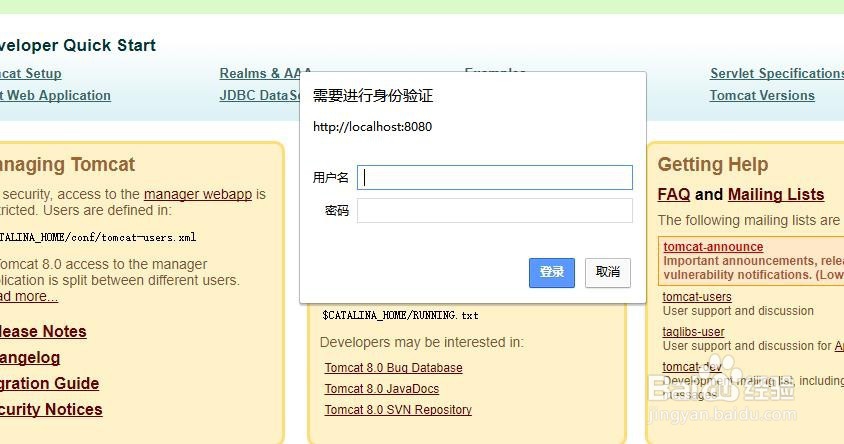Image resolution: width=844 pixels, height=444 pixels.
Task: Click the 需要进行身份验证 dialog title
Action: coord(373,96)
